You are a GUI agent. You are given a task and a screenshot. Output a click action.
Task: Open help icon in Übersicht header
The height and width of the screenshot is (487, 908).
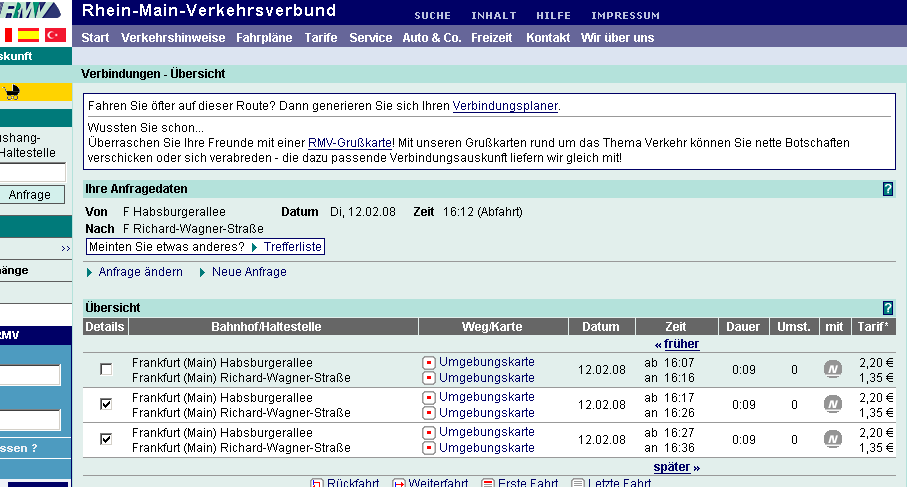(888, 308)
